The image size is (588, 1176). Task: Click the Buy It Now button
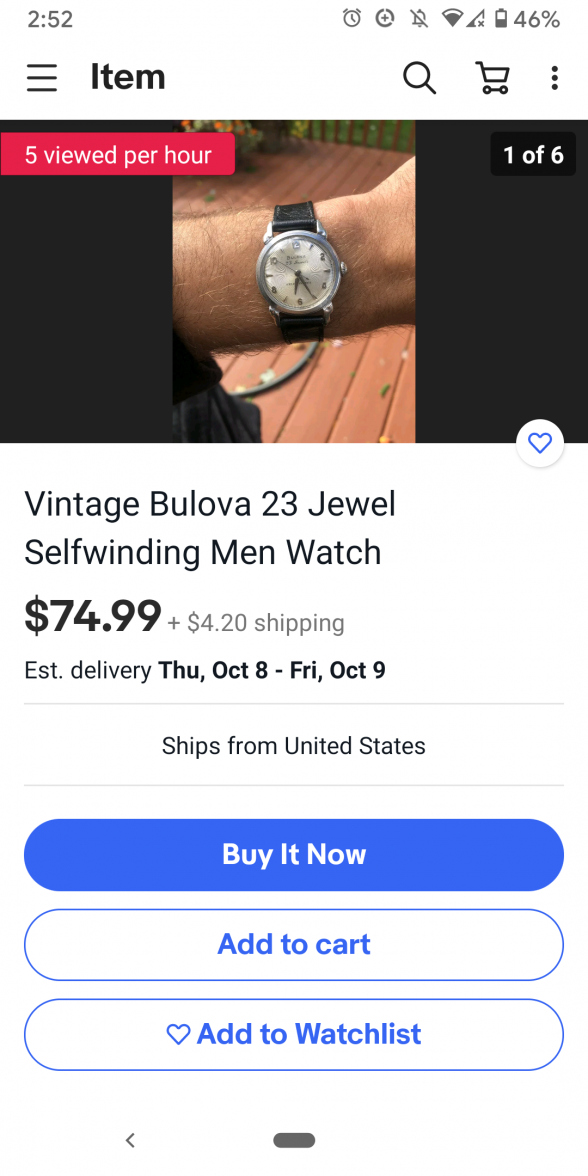point(294,855)
